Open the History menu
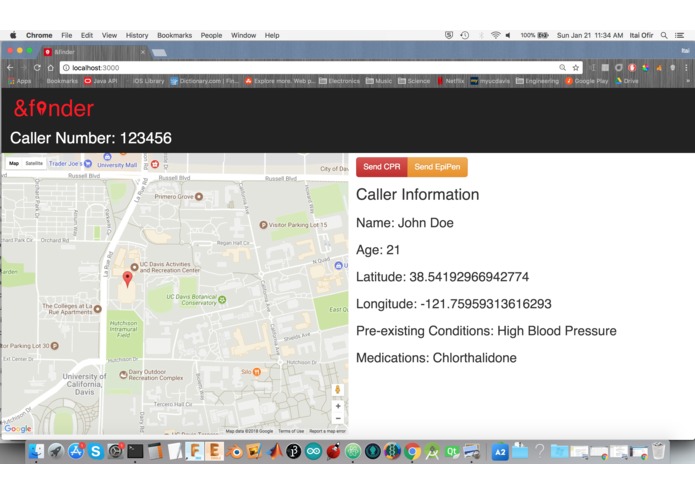695x494 pixels. pyautogui.click(x=137, y=35)
